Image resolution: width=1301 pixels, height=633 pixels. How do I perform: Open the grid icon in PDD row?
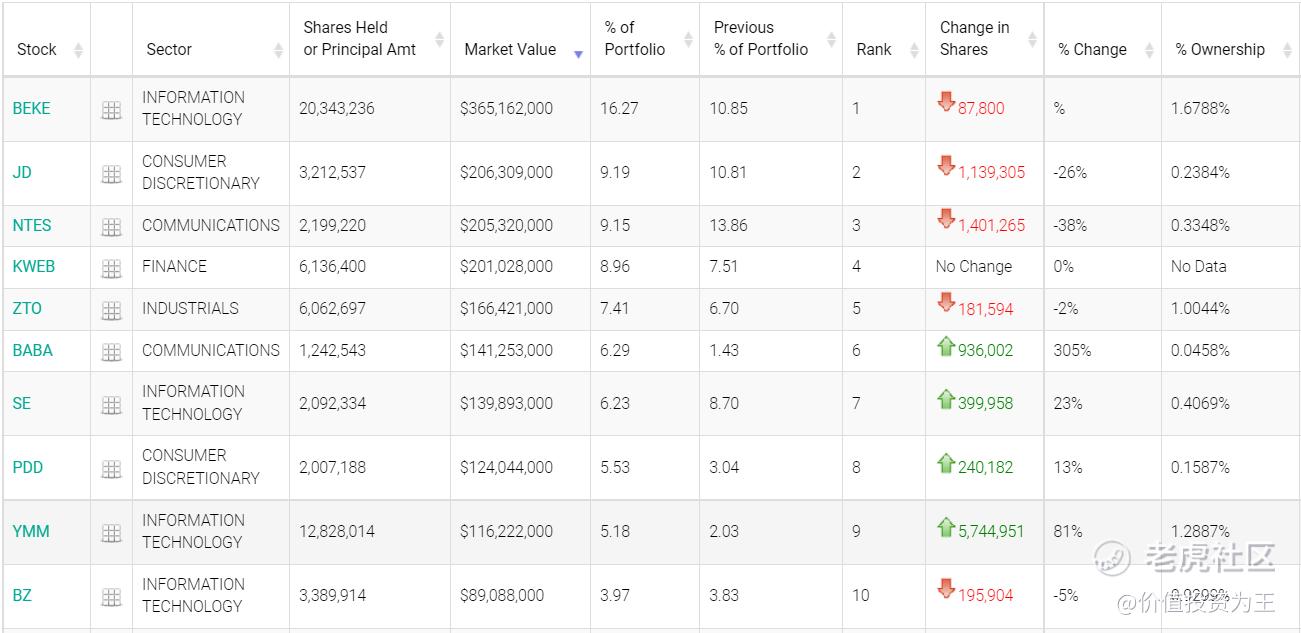[111, 469]
